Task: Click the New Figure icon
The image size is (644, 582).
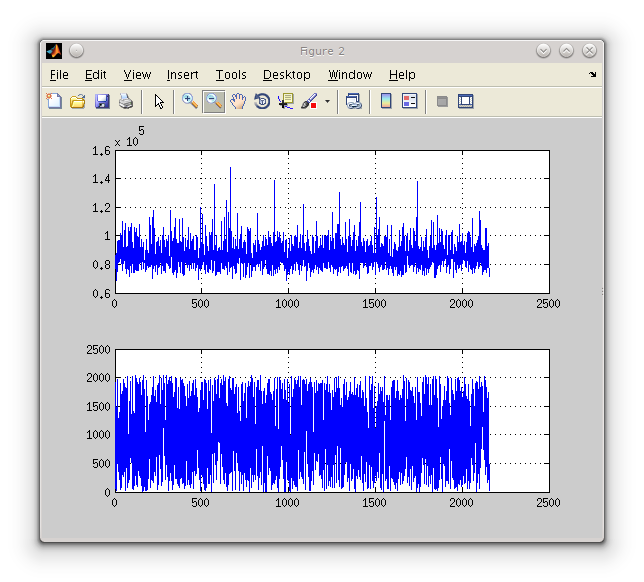Action: 54,101
